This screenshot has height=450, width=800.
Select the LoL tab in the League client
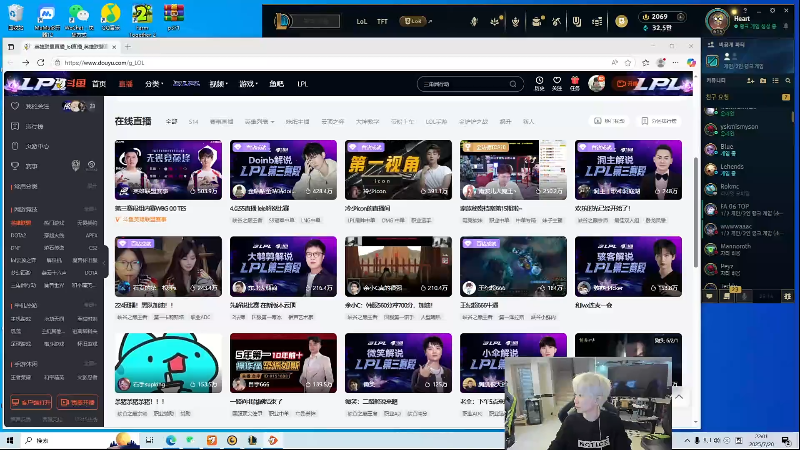click(362, 21)
